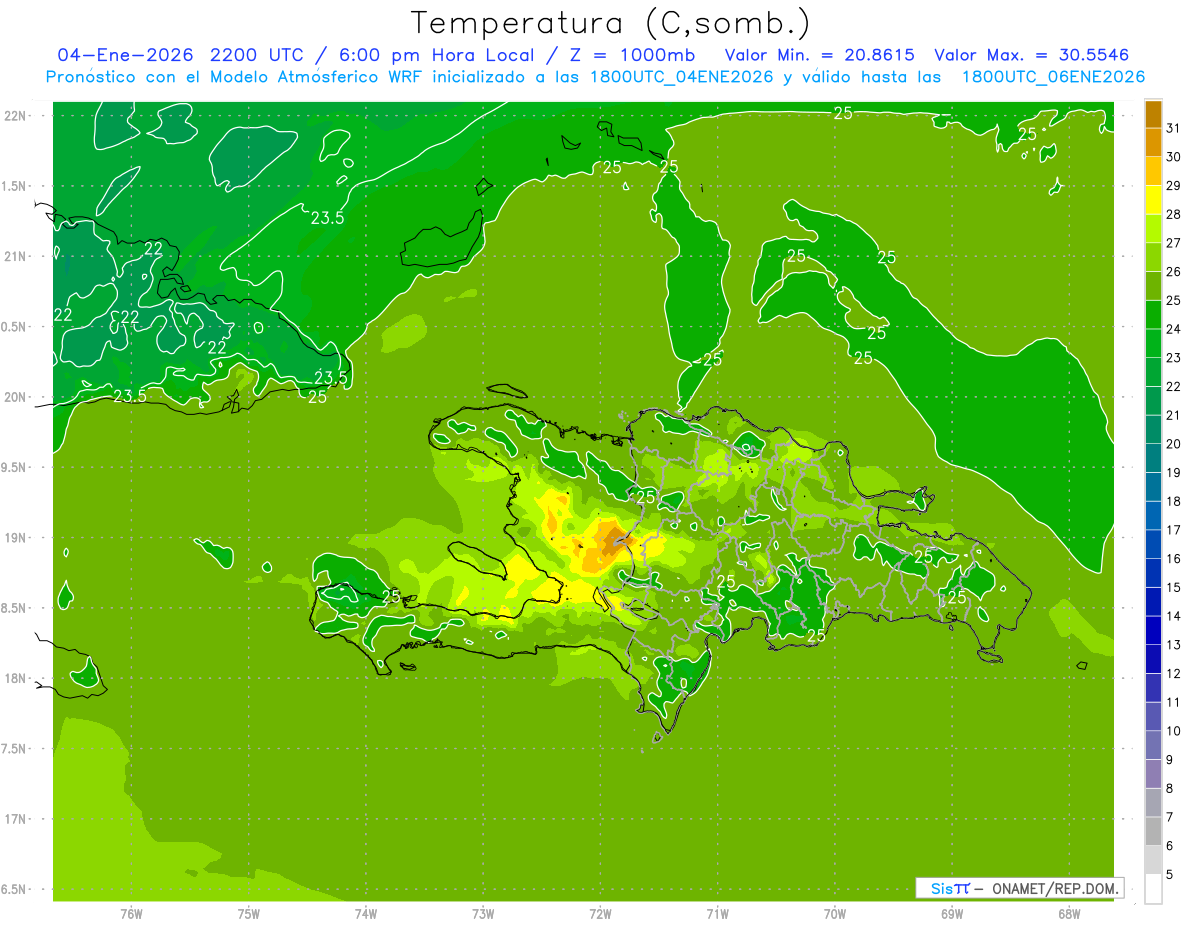Screen dimensions: 1200x927
Task: Click the color bar label 15
Action: click(1174, 587)
